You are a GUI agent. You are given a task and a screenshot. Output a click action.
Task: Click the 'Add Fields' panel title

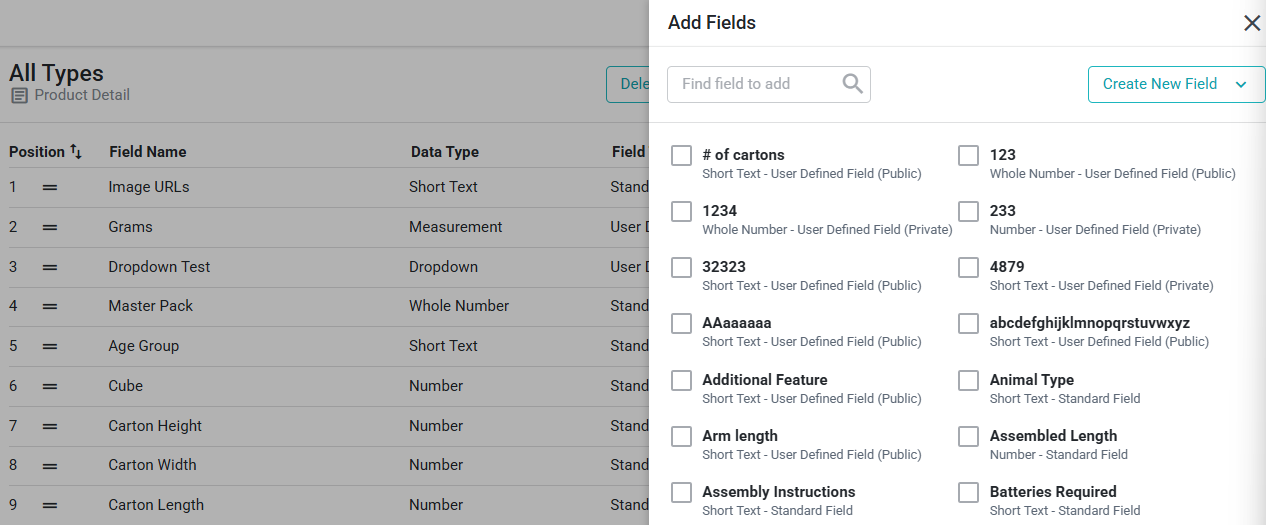(x=712, y=23)
